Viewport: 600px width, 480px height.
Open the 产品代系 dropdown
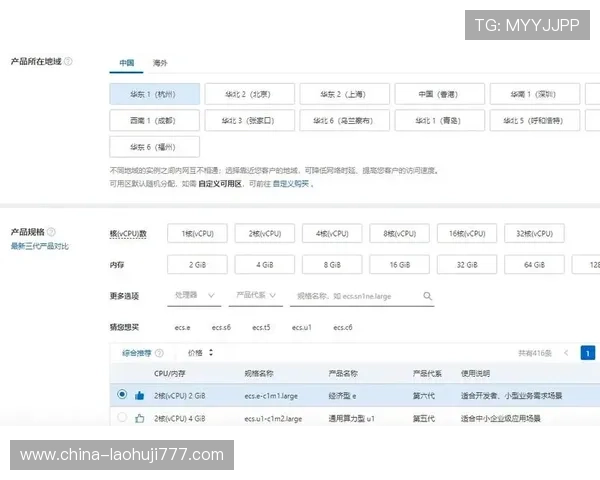coord(256,296)
